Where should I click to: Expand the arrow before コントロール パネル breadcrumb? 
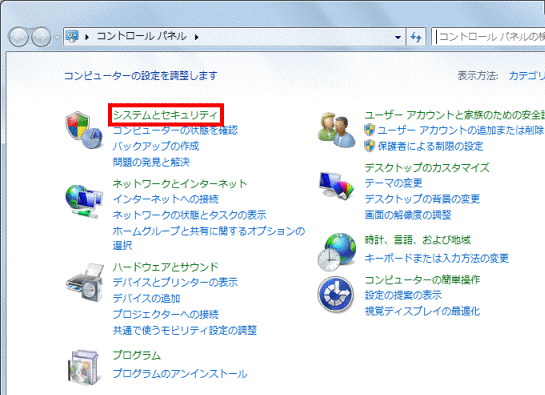87,37
